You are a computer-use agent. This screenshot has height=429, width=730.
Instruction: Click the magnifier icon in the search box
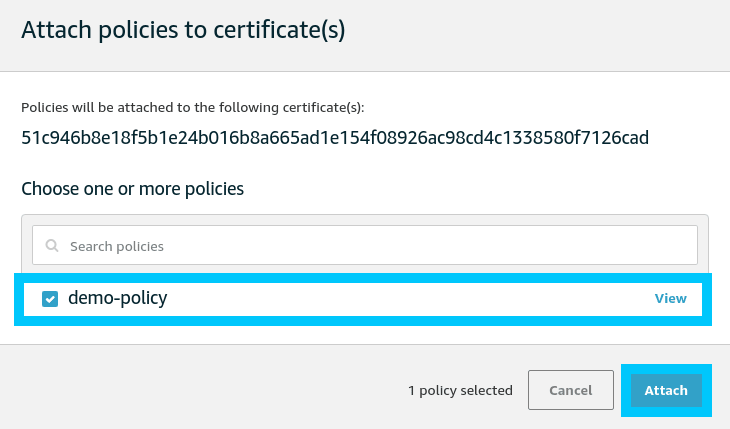tap(51, 246)
